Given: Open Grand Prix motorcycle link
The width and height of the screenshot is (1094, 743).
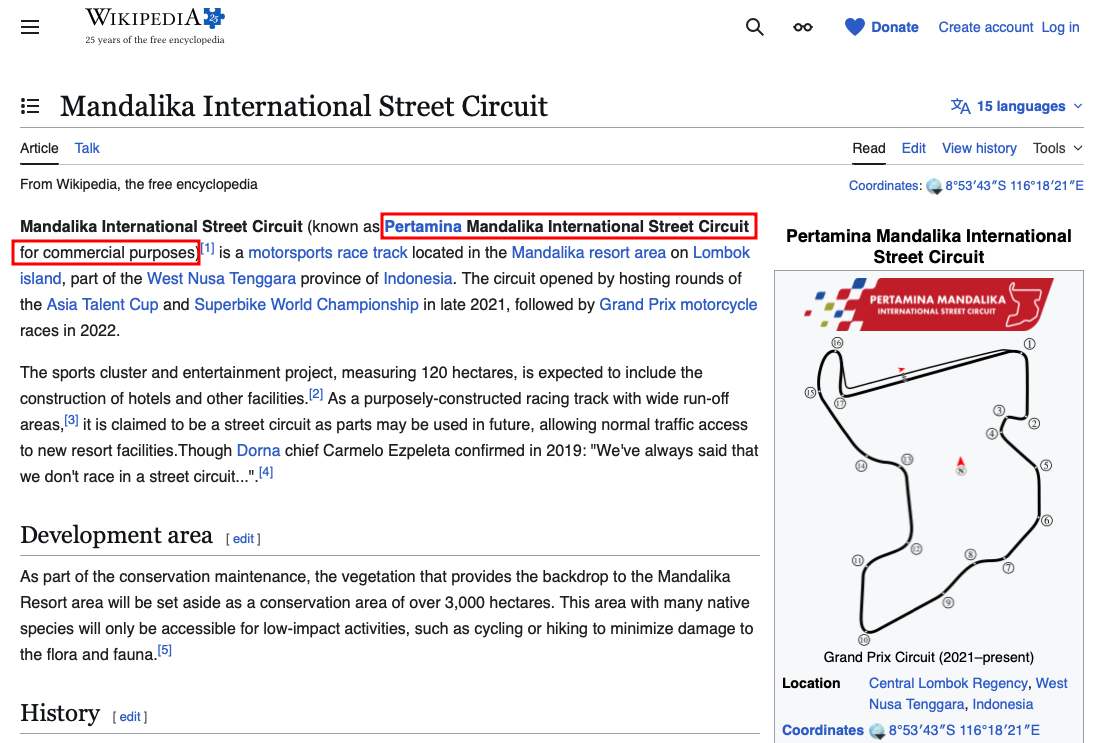Looking at the screenshot, I should tap(678, 304).
